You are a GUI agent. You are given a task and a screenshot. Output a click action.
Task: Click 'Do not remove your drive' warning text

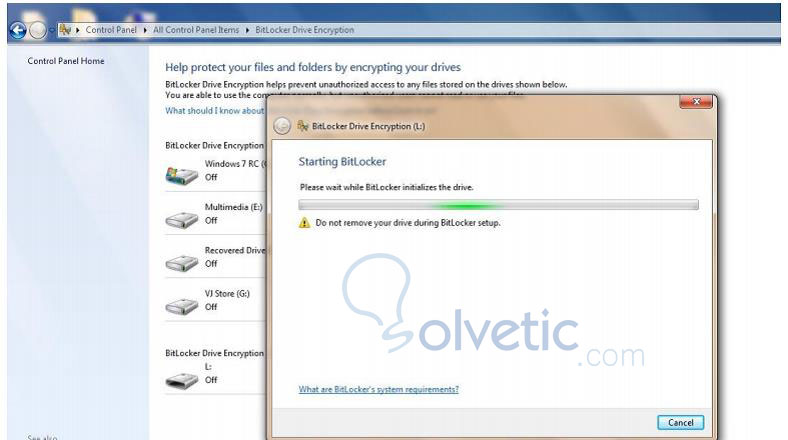pos(408,223)
